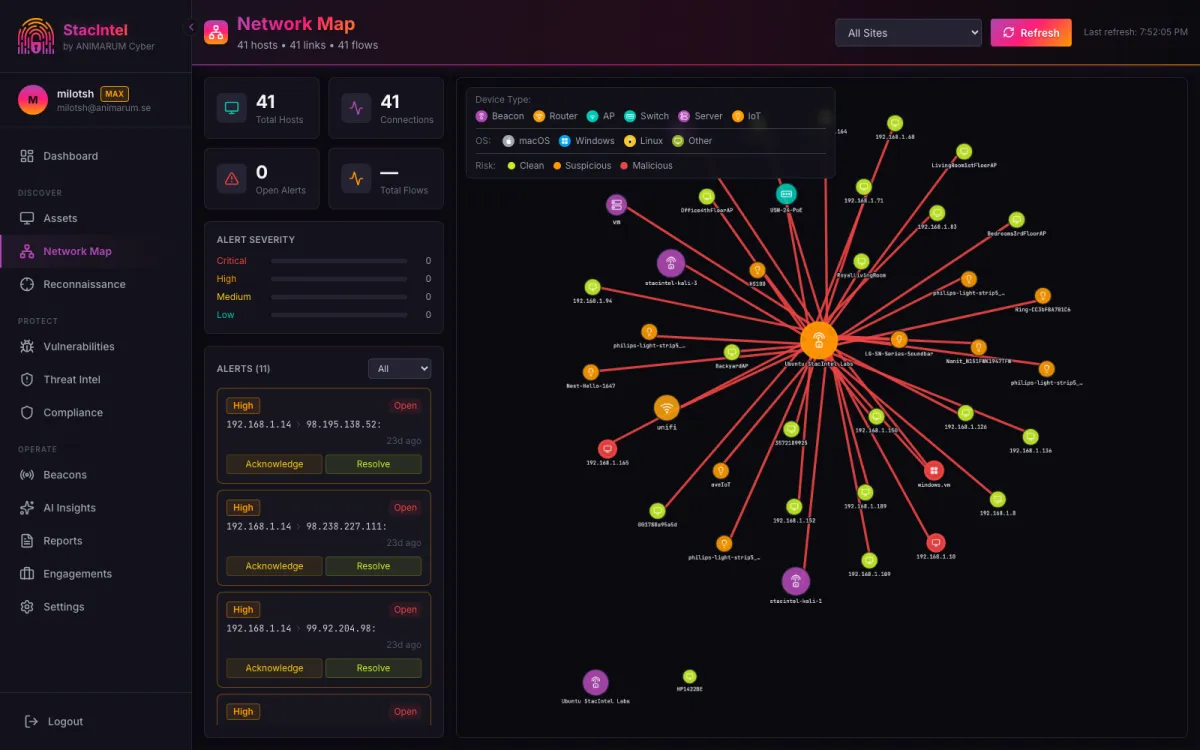Screen dimensions: 1200x750
Task: Open the All Sites dropdown
Action: [x=909, y=33]
